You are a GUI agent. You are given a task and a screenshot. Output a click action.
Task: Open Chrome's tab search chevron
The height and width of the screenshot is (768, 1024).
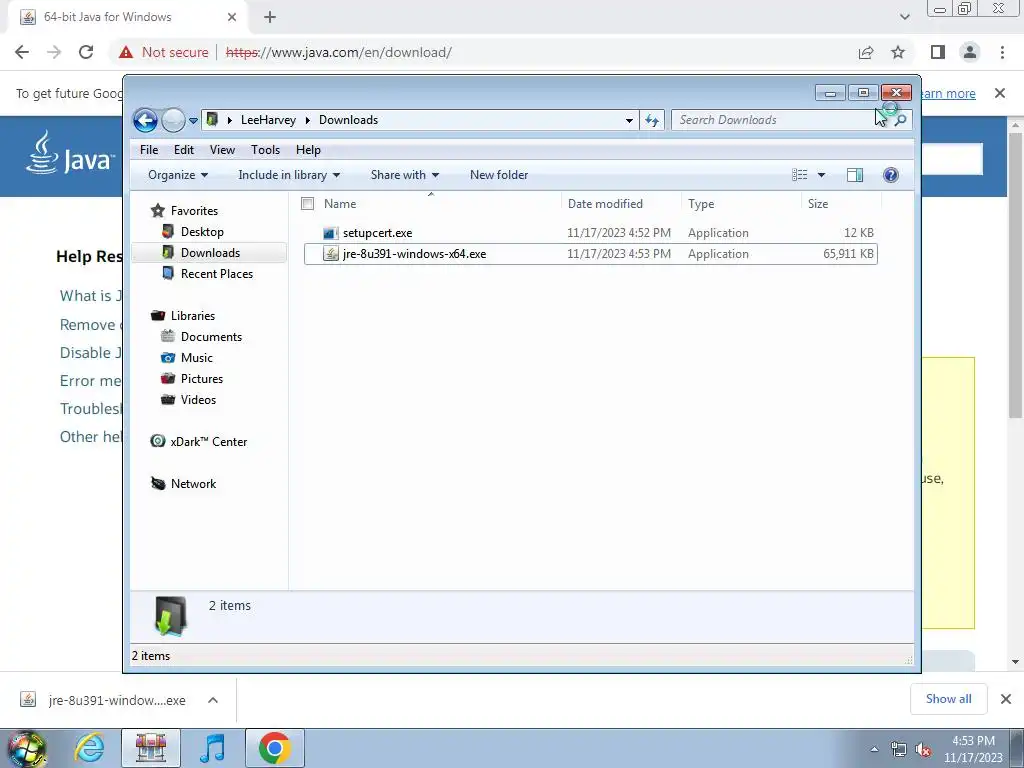pyautogui.click(x=904, y=17)
